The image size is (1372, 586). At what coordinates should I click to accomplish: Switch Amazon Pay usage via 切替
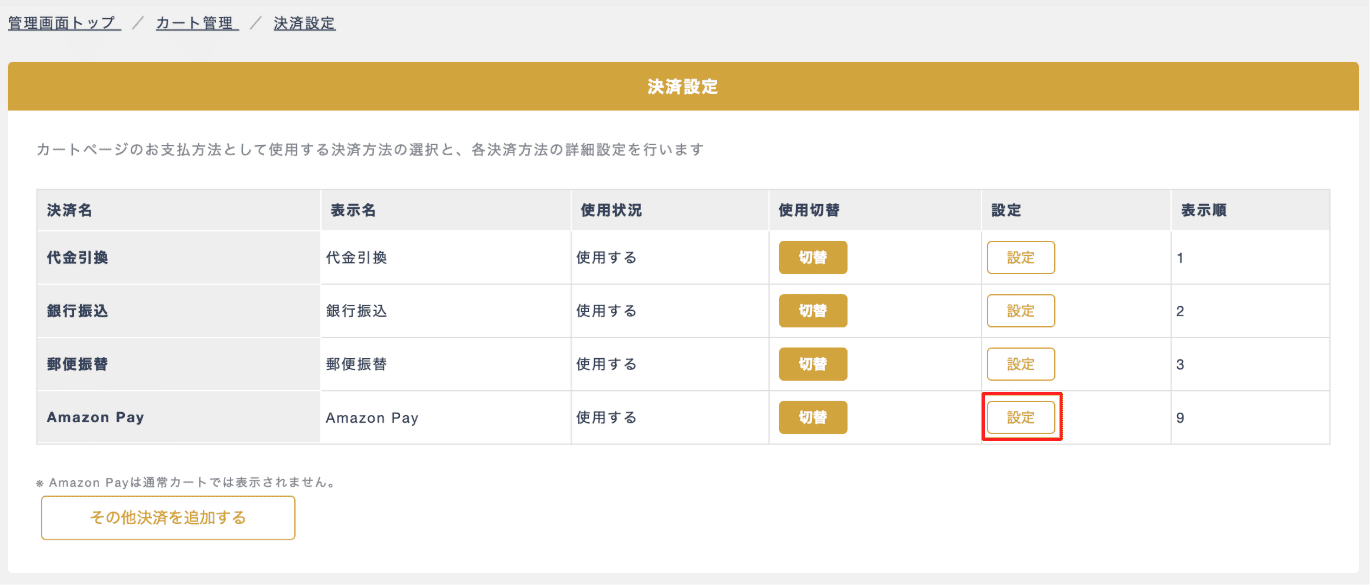(813, 417)
